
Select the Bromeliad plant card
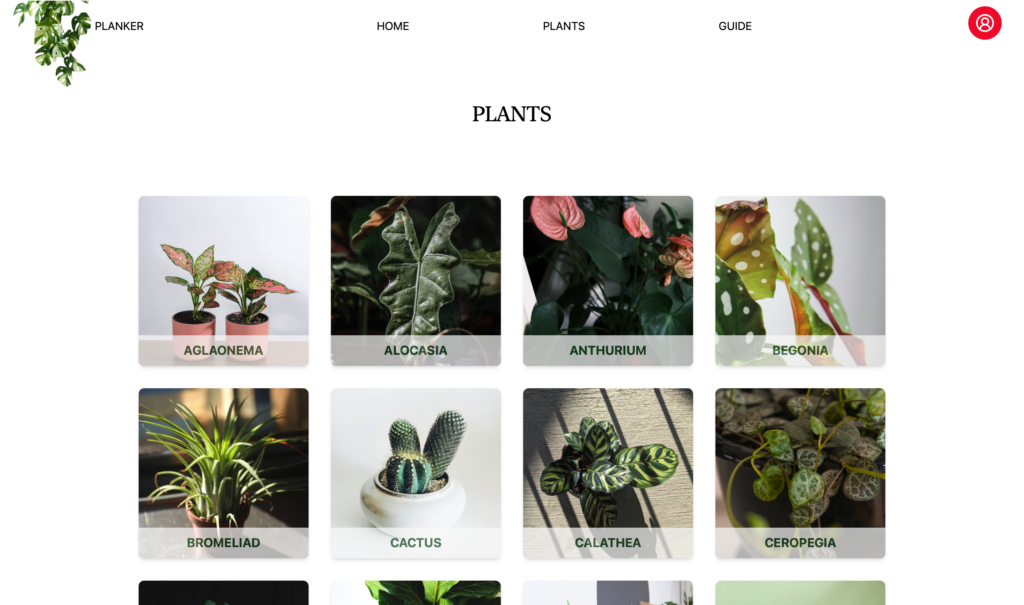click(x=223, y=473)
